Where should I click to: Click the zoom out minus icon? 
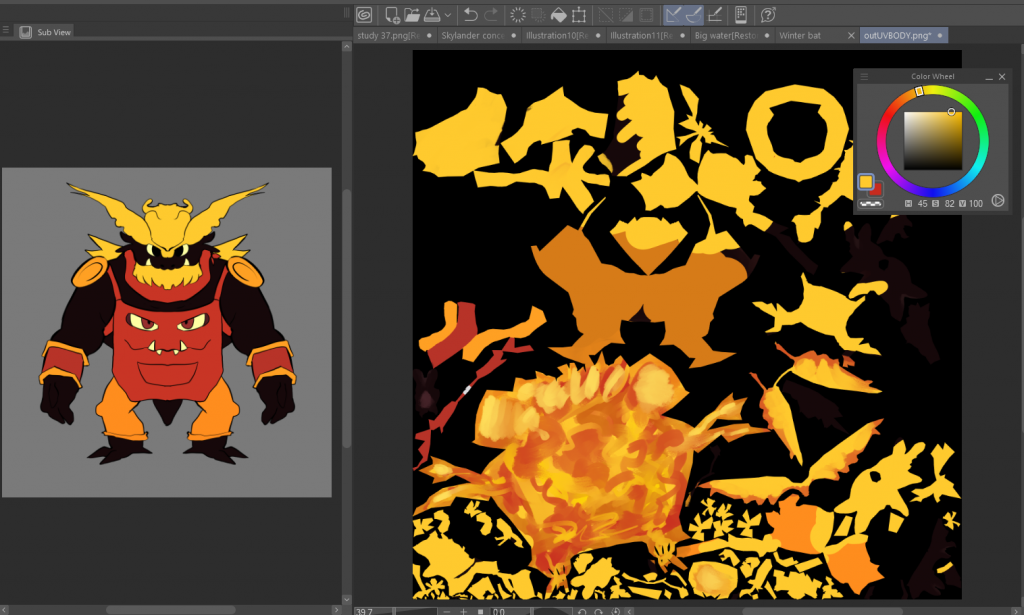tap(447, 611)
